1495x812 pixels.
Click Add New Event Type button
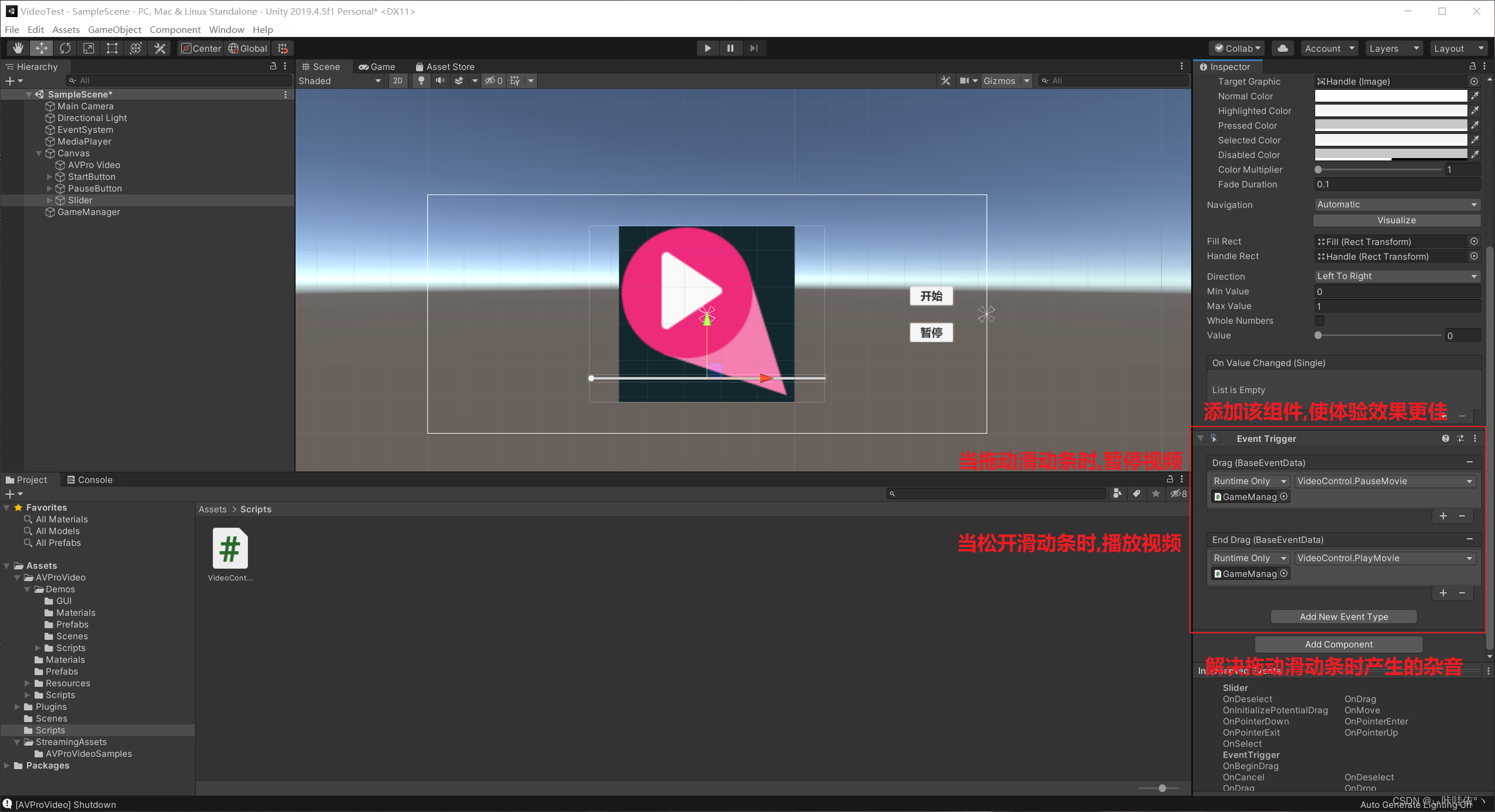point(1343,616)
